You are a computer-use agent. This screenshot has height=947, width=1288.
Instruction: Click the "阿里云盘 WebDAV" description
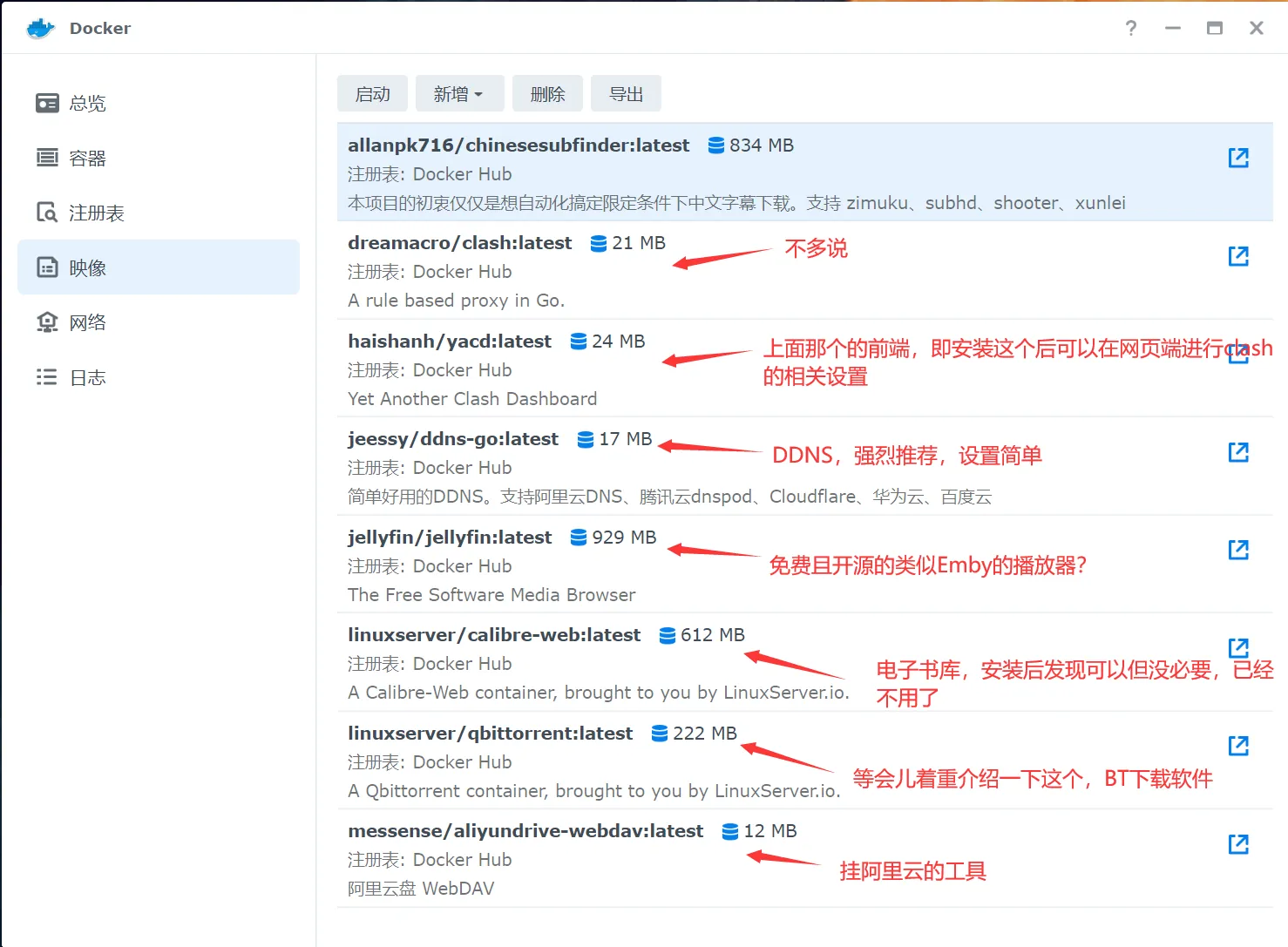(421, 889)
